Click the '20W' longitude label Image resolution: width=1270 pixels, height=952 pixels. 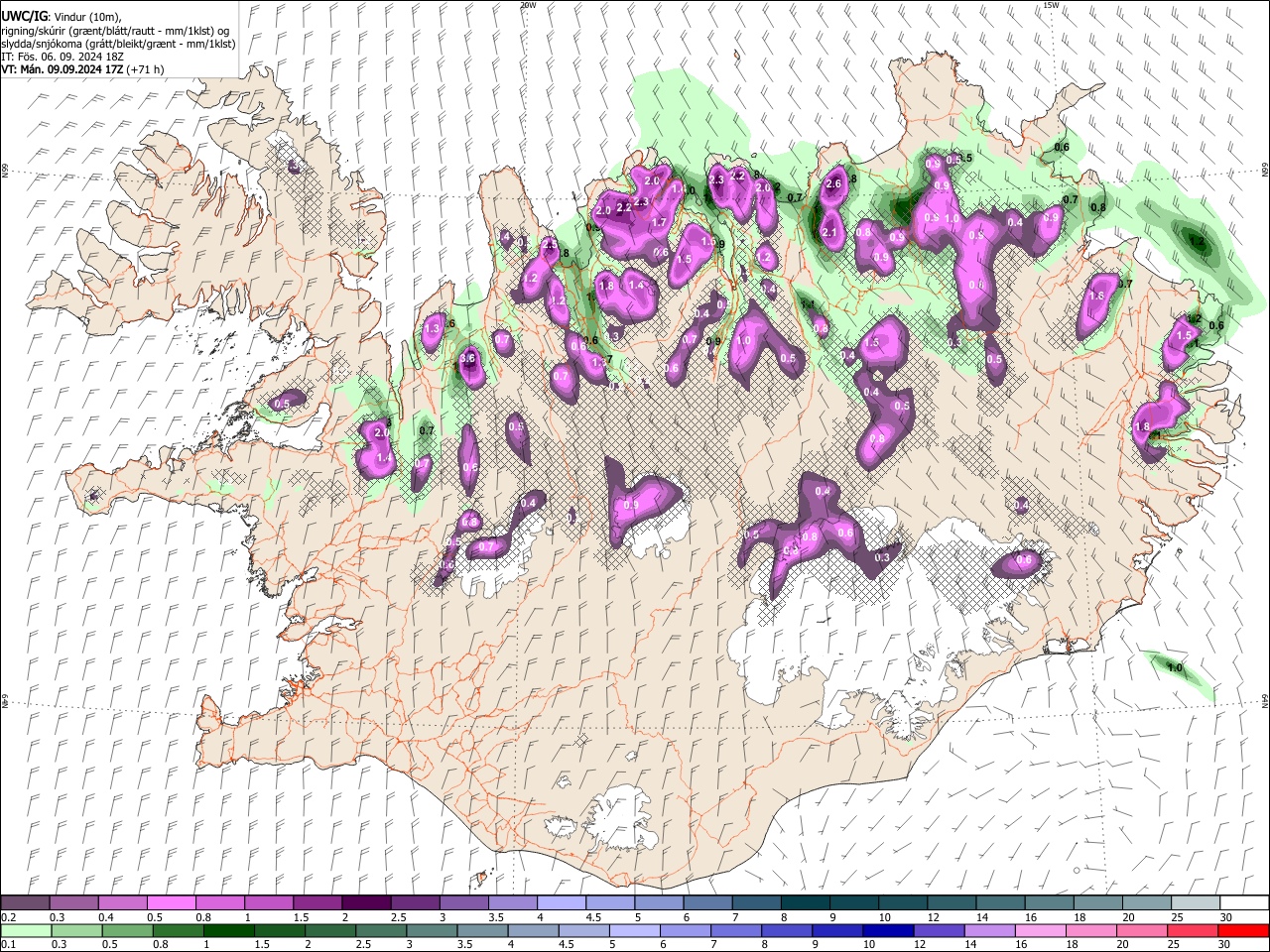click(527, 5)
